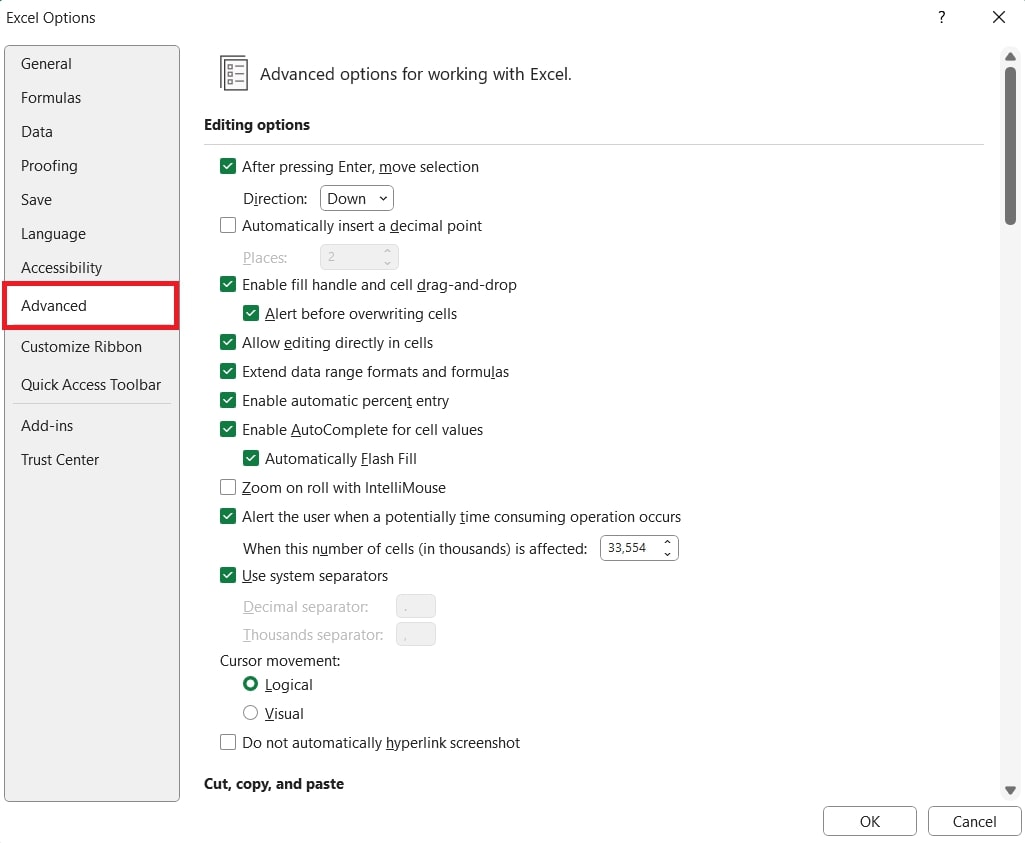Uncheck Automatically Flash Fill
Viewport: 1025px width, 843px height.
(250, 459)
